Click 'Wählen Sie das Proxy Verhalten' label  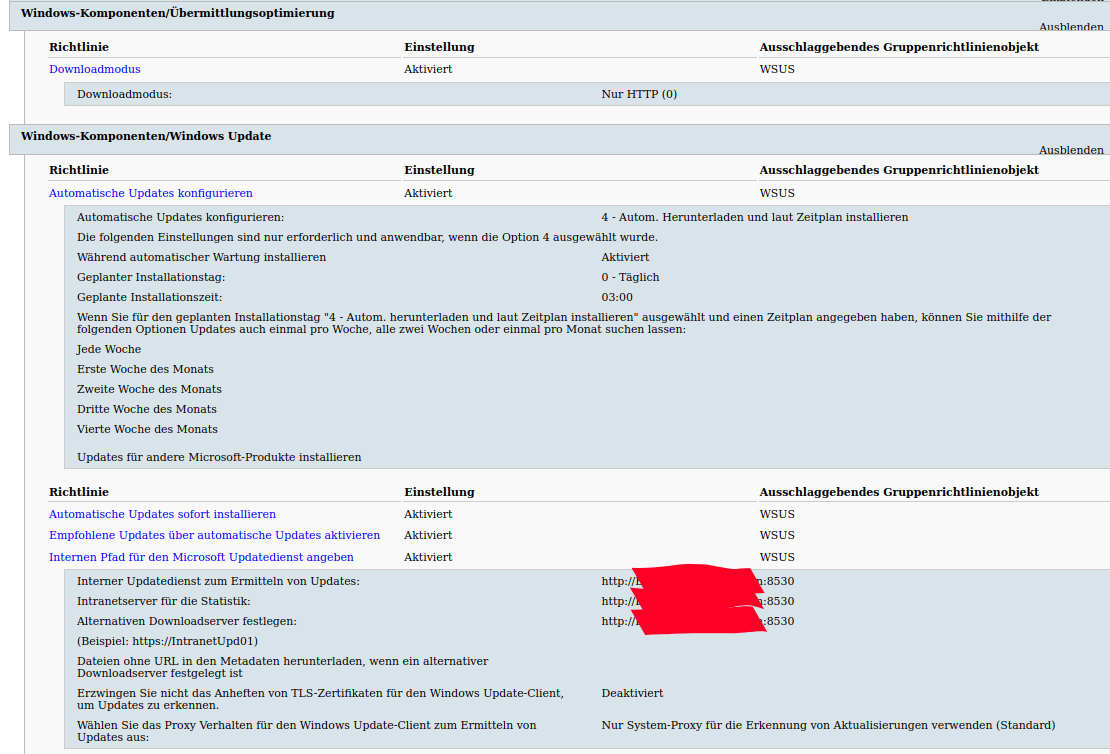point(307,731)
